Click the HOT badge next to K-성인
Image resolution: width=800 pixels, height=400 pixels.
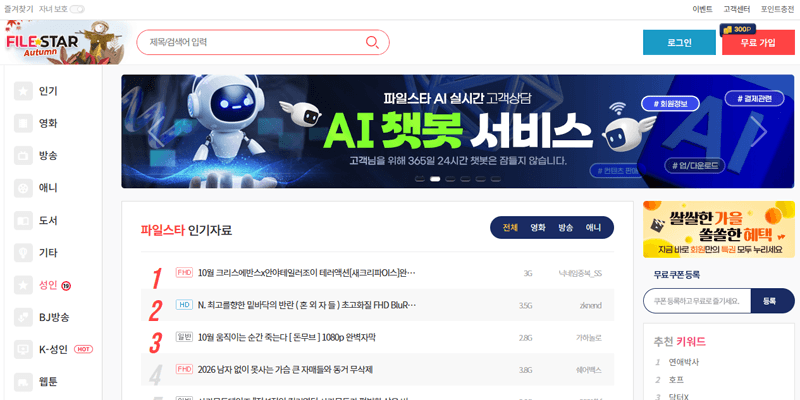coord(84,349)
